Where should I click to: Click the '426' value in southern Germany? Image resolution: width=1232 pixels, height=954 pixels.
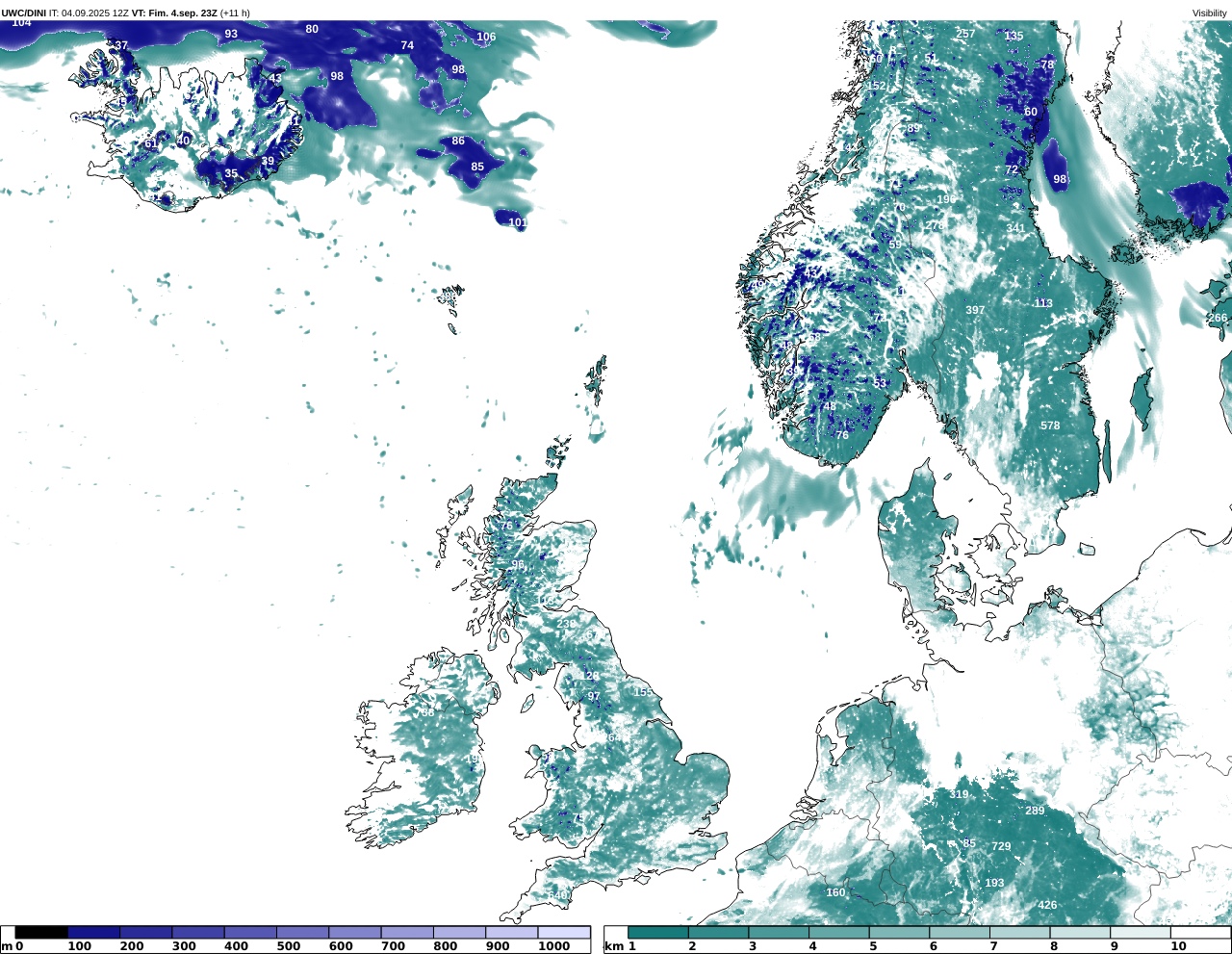pos(1047,905)
